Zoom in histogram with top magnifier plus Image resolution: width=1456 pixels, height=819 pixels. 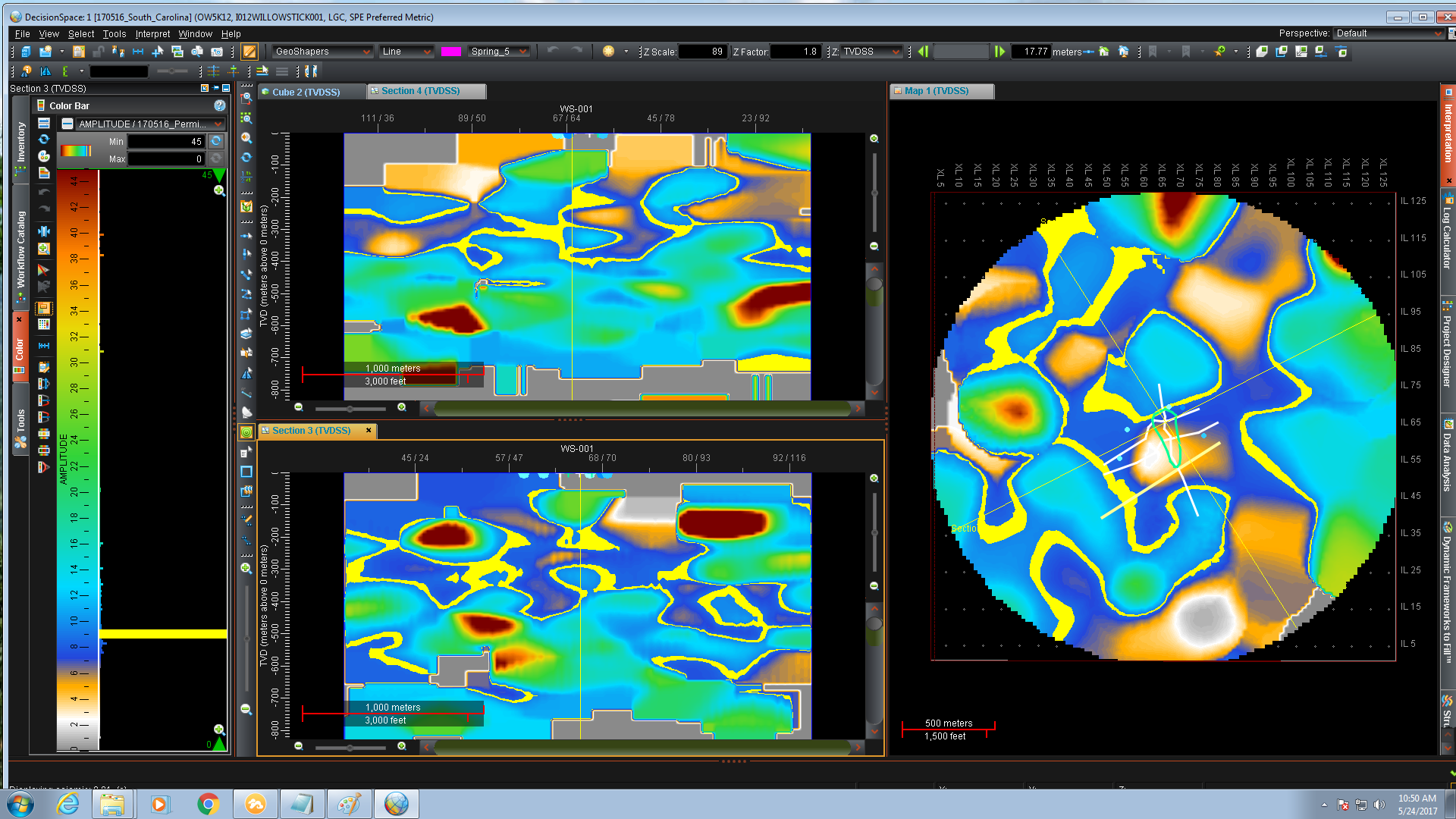point(219,190)
